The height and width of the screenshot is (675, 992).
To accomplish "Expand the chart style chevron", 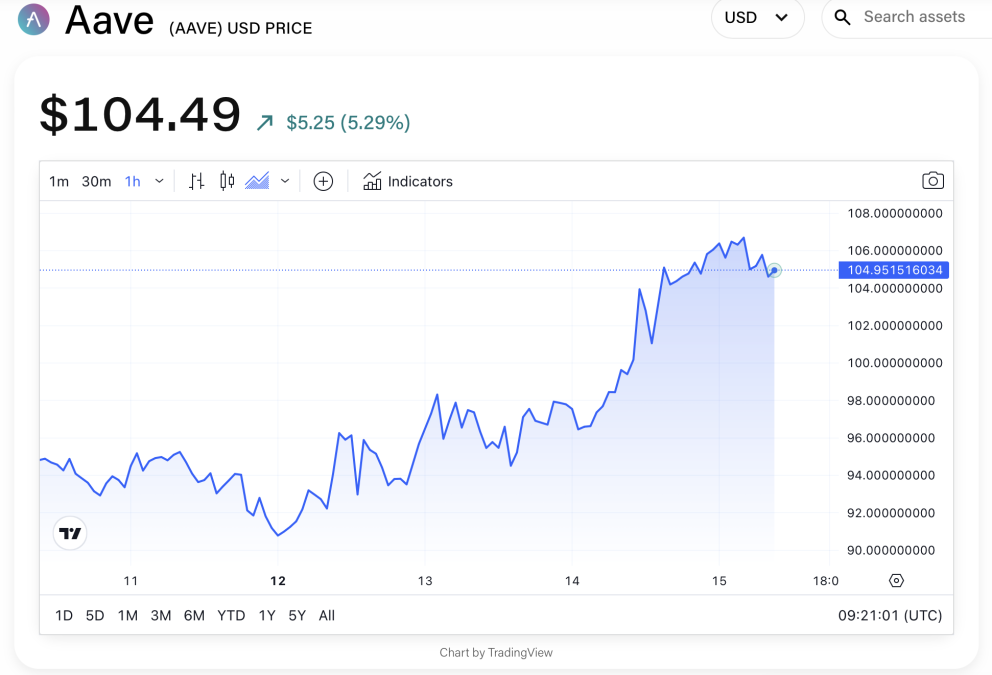I will [285, 181].
